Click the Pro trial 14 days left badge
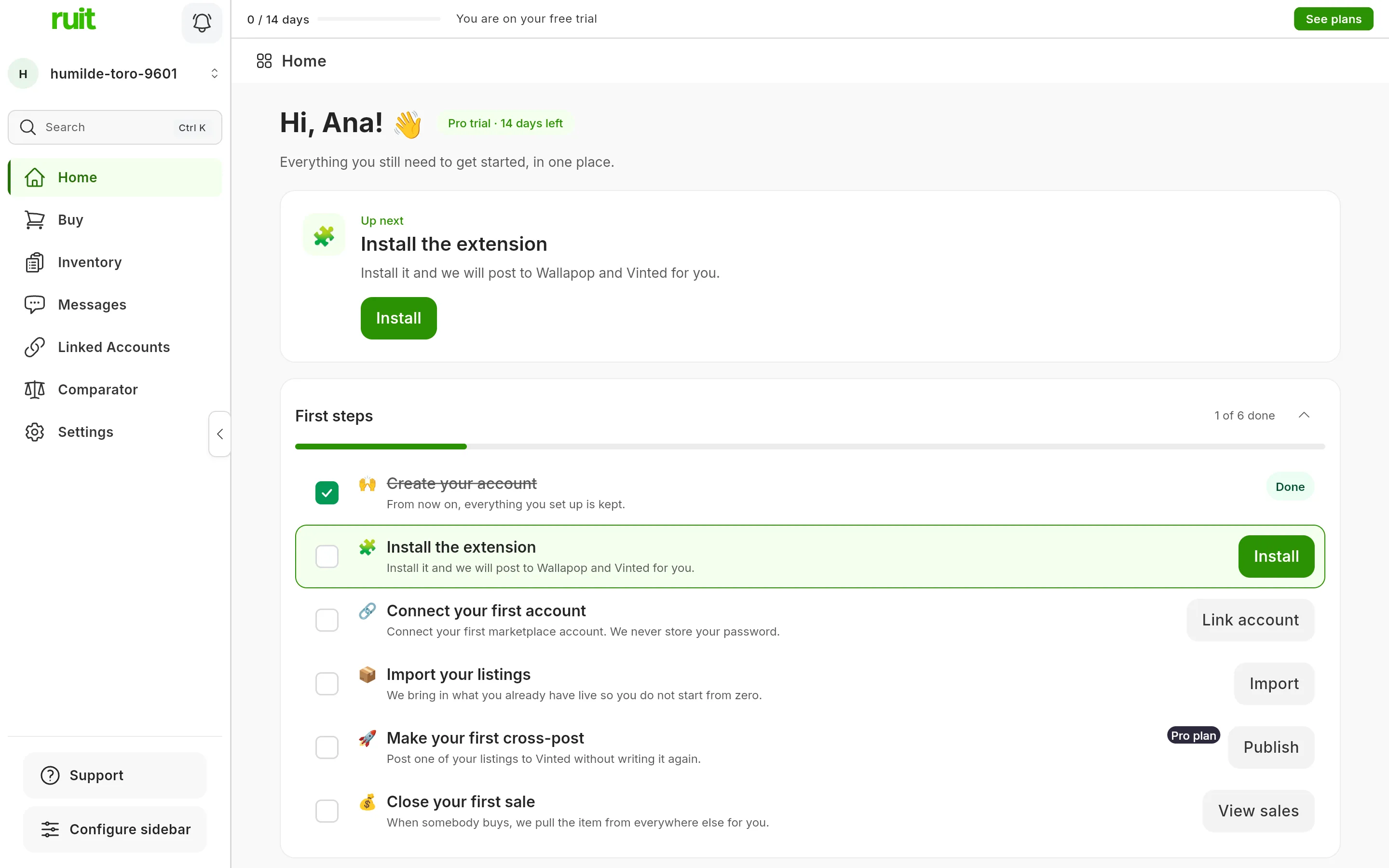1389x868 pixels. click(505, 123)
